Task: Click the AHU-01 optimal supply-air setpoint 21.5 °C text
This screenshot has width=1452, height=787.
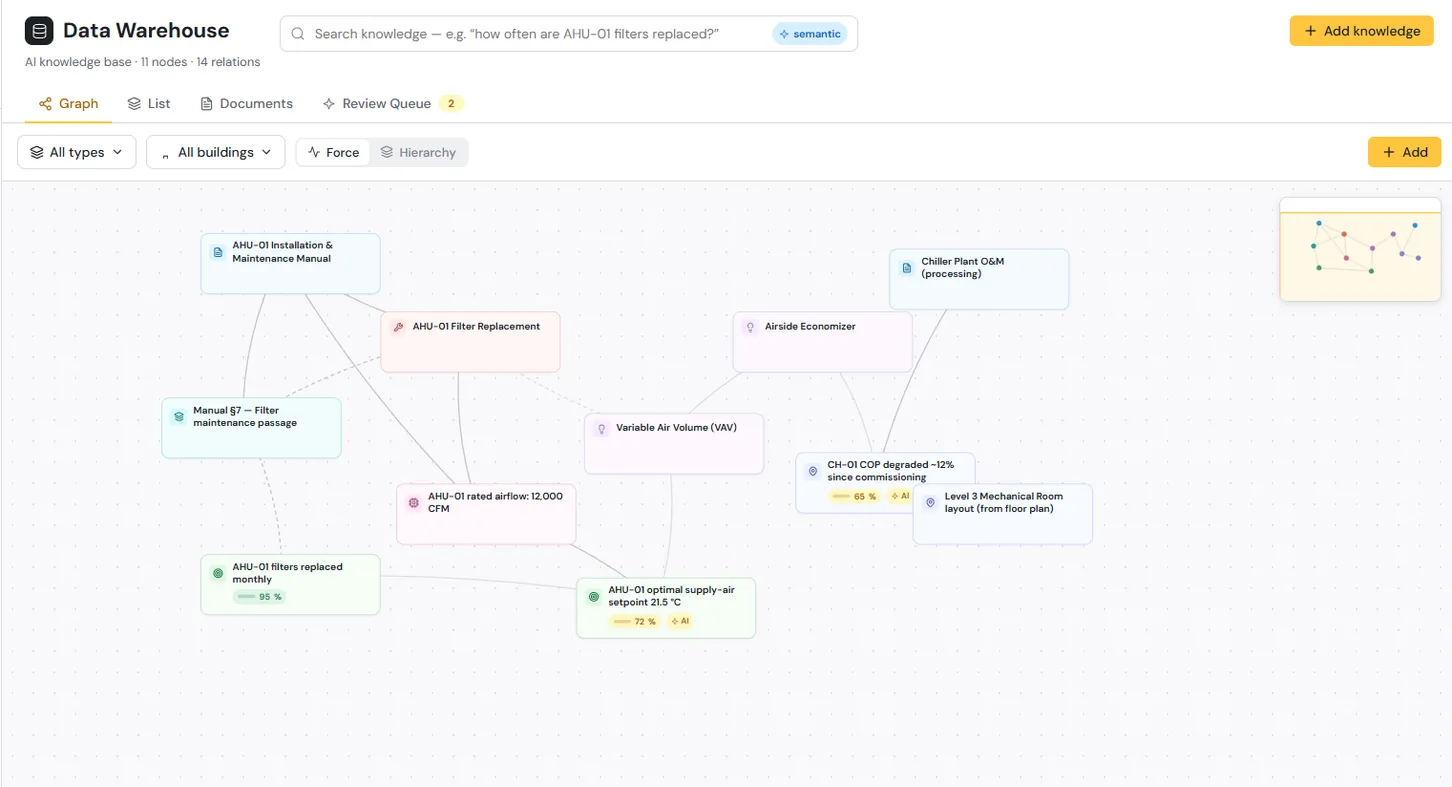Action: 671,597
